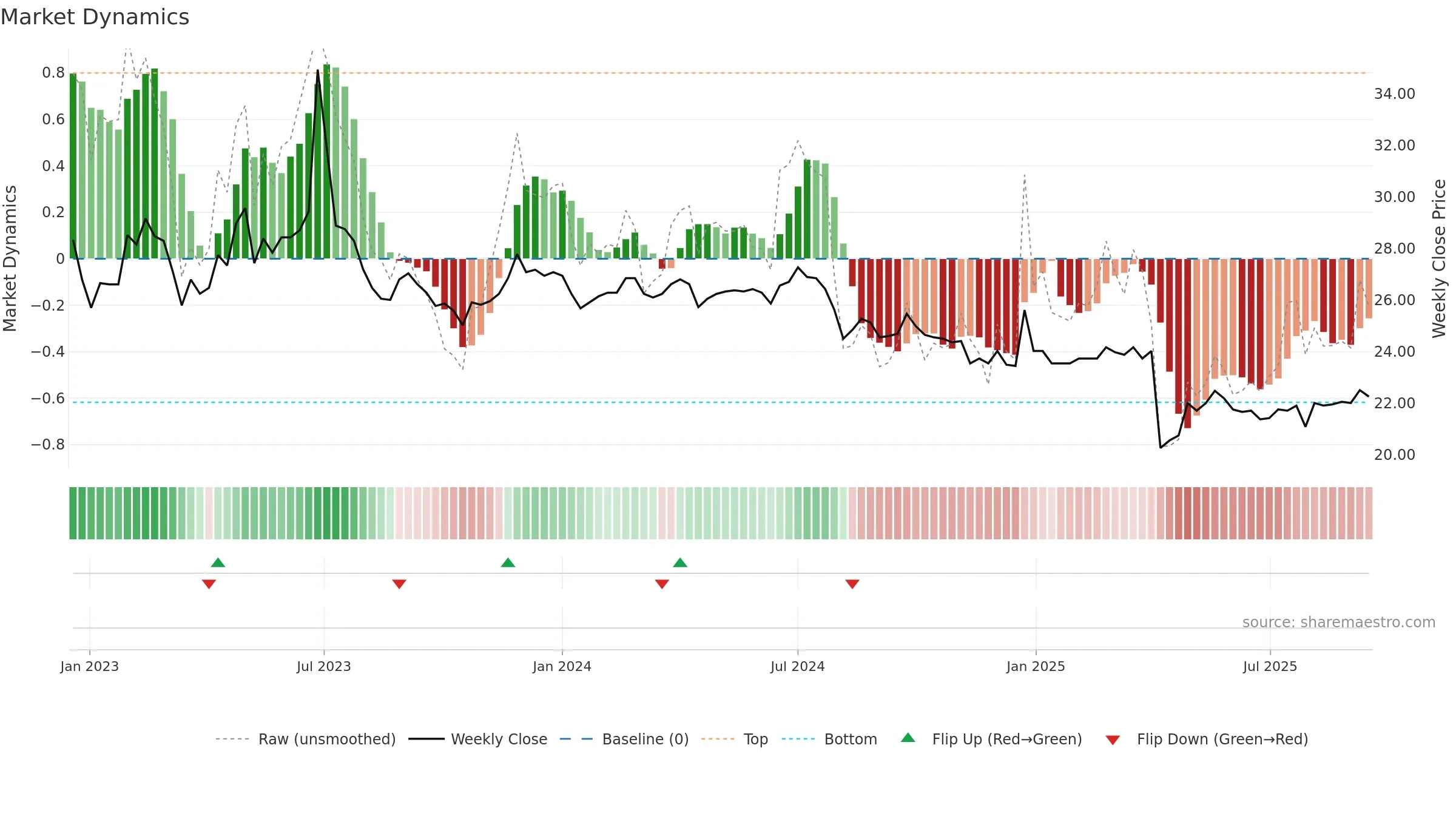Click the Jan 2023 x-axis label
This screenshot has width=1456, height=819.
tap(90, 666)
